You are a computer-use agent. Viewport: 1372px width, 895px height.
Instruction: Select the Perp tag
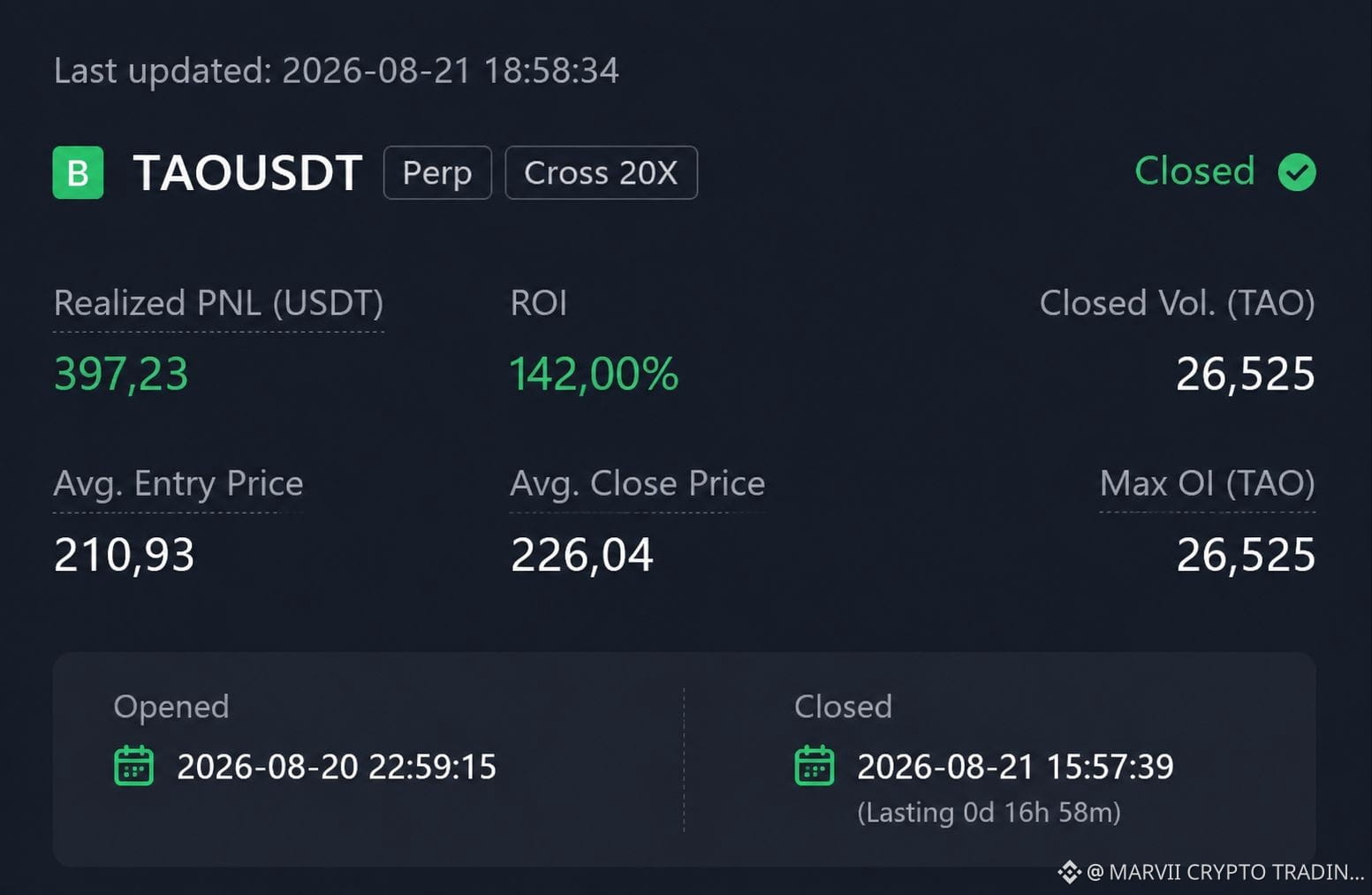tap(437, 172)
